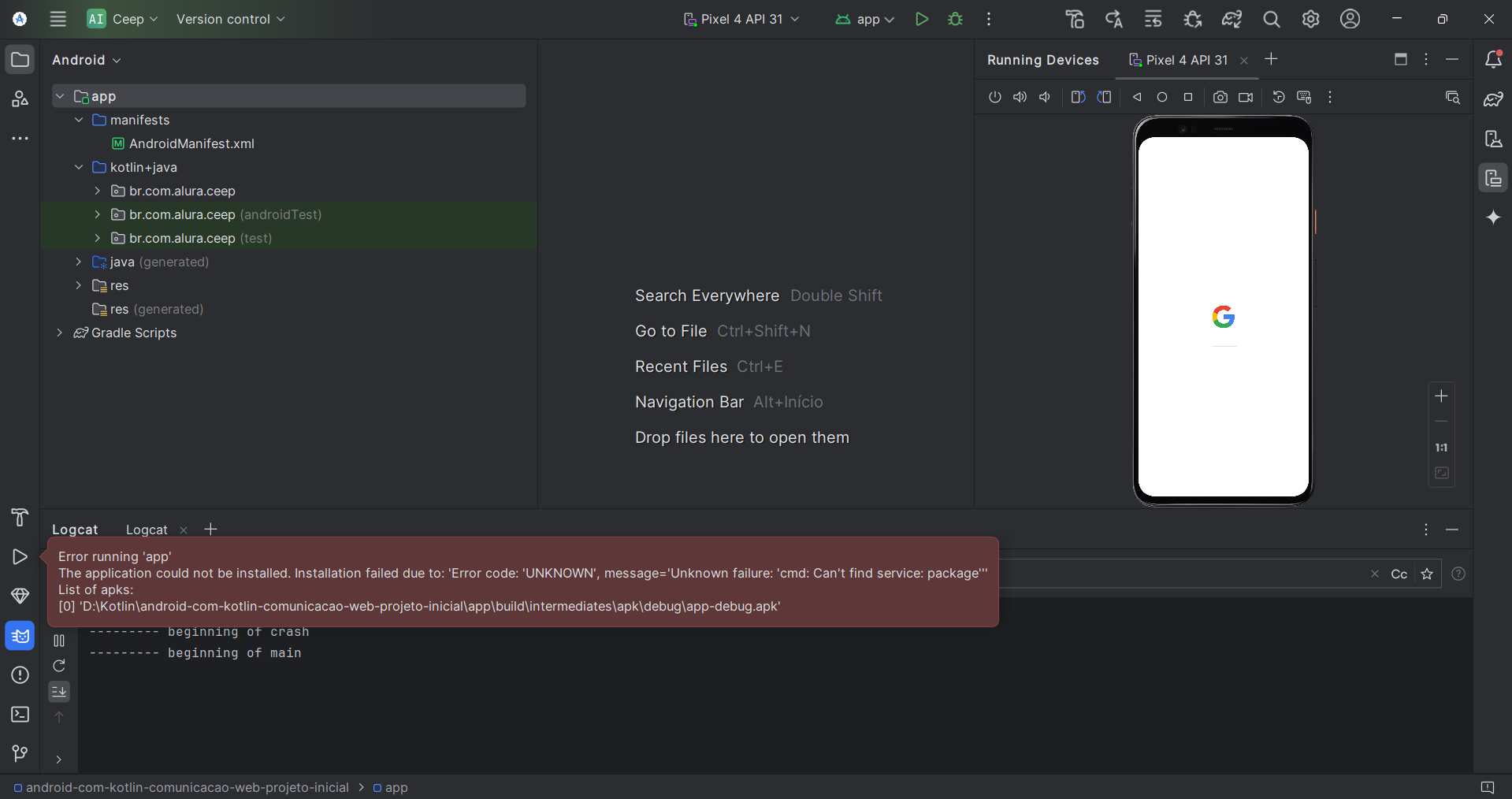Sync project with Gradle files

(x=1232, y=19)
